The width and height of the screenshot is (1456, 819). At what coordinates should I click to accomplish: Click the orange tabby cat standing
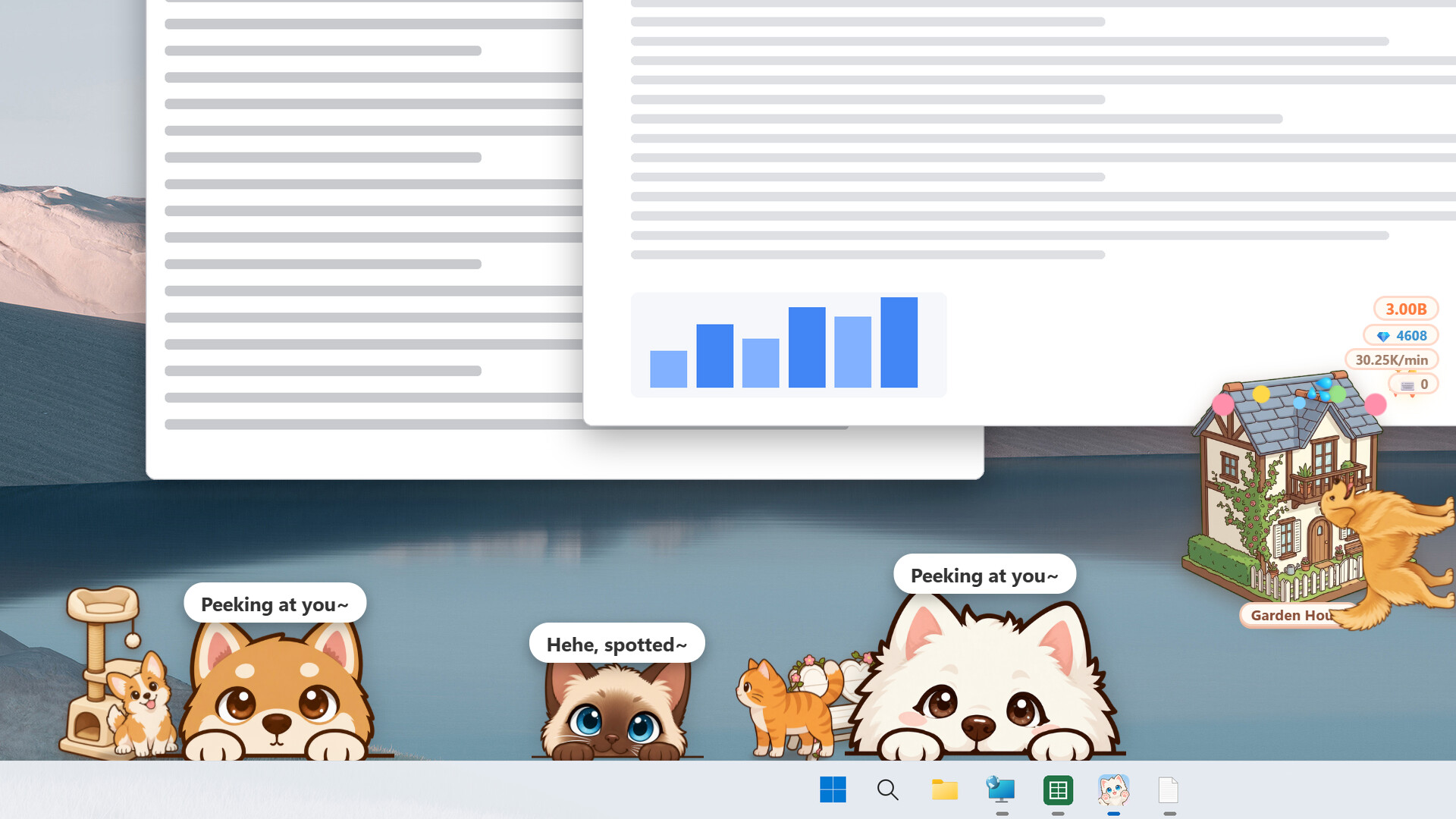coord(789,708)
